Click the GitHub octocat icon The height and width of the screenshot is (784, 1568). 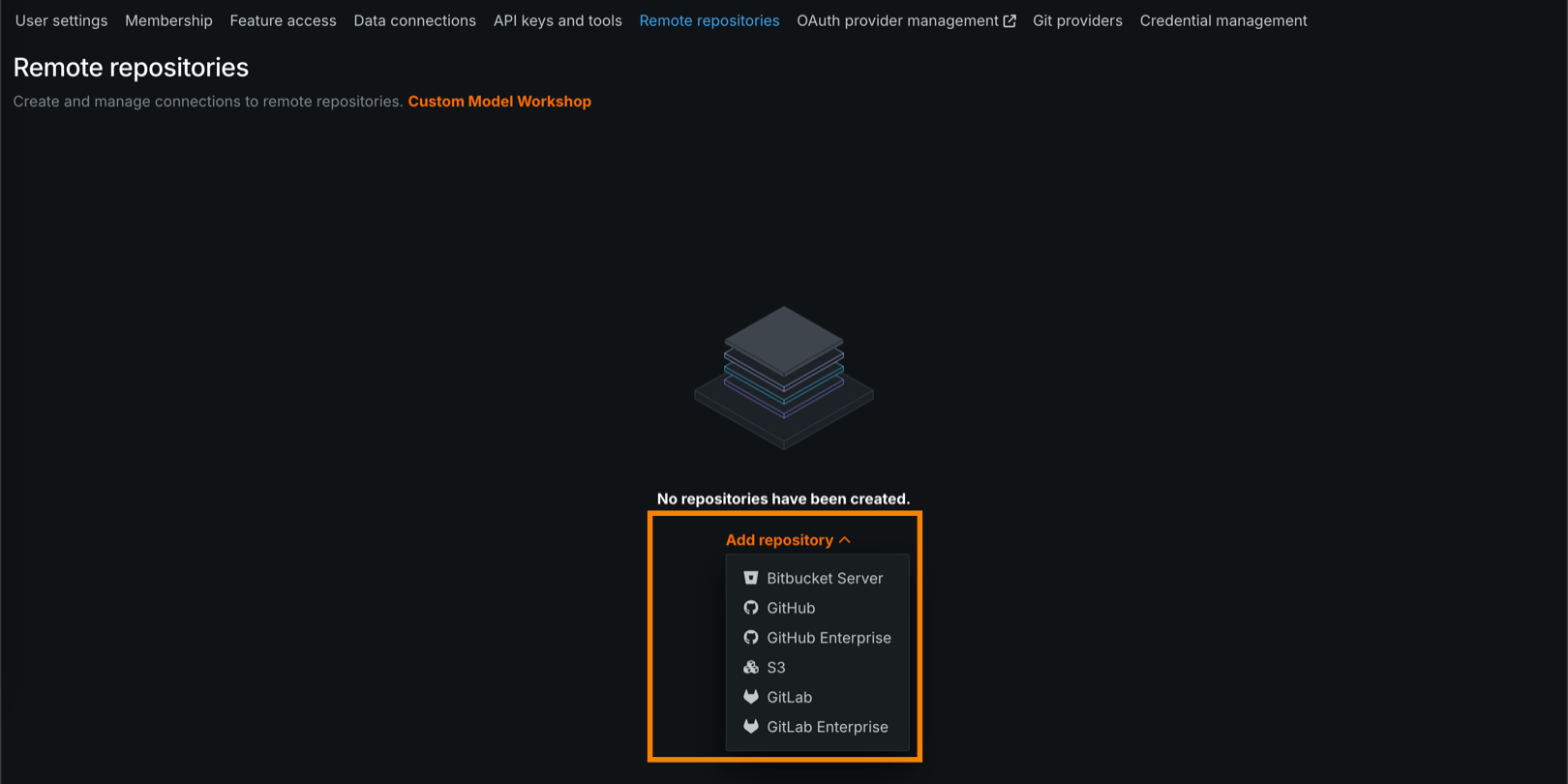point(750,608)
